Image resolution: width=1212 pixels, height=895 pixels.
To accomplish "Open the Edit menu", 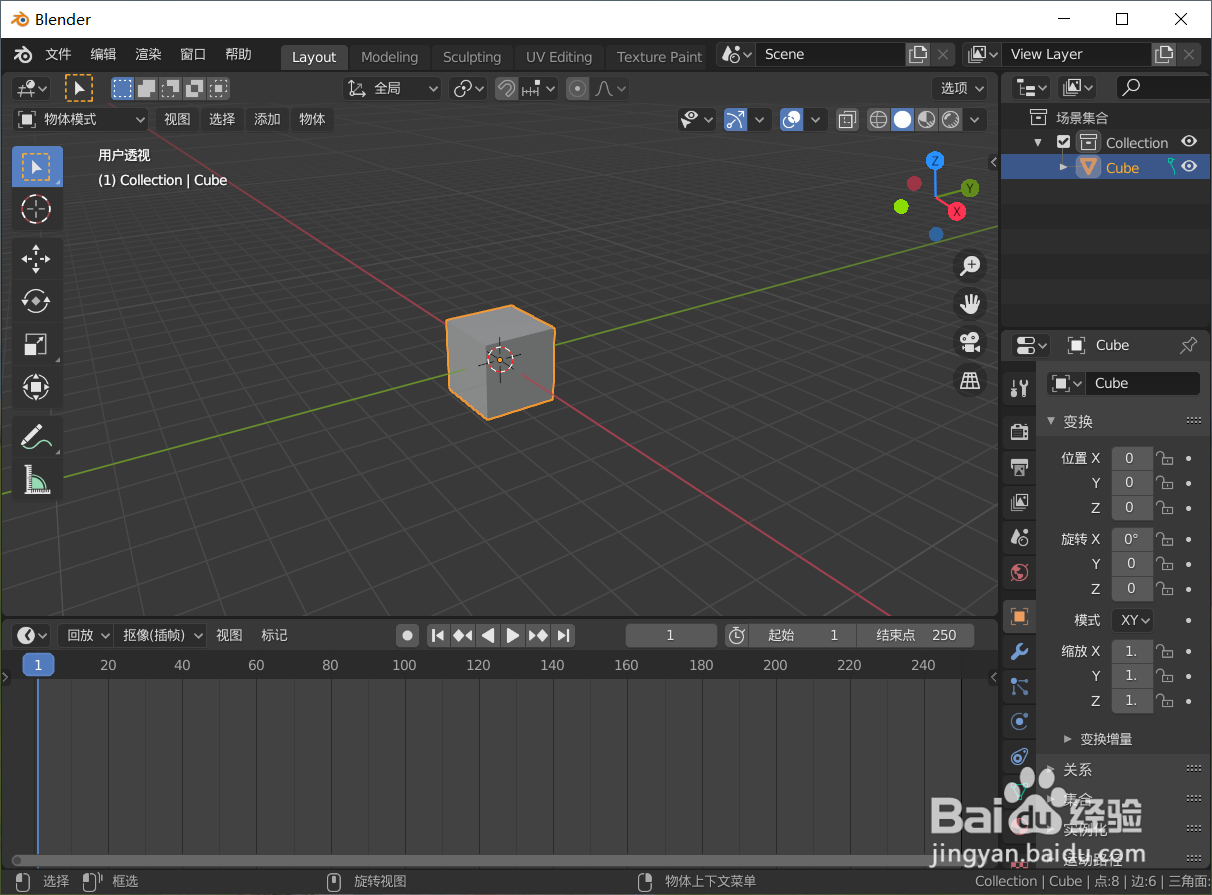I will [103, 55].
